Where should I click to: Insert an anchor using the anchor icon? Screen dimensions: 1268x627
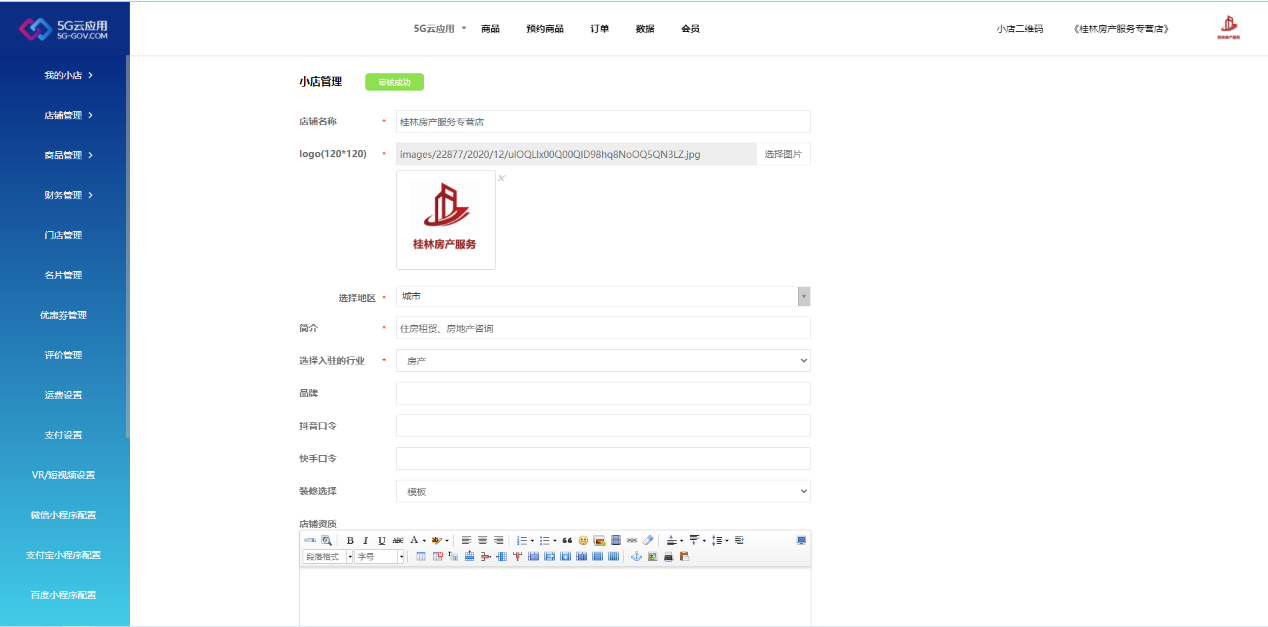[x=636, y=557]
